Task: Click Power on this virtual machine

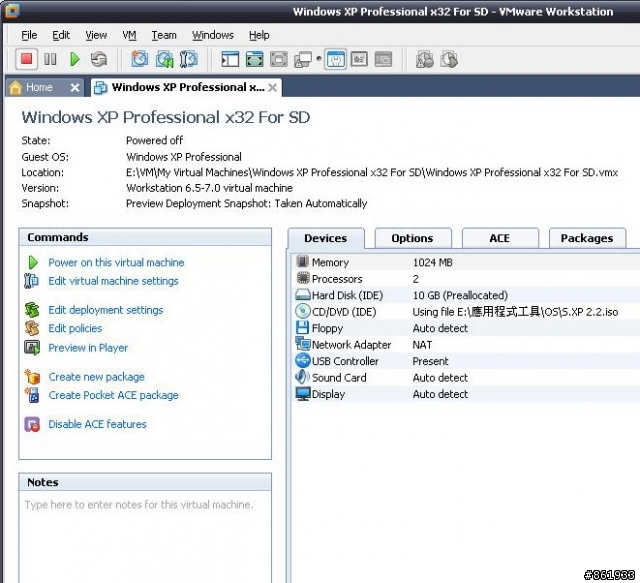Action: [116, 263]
